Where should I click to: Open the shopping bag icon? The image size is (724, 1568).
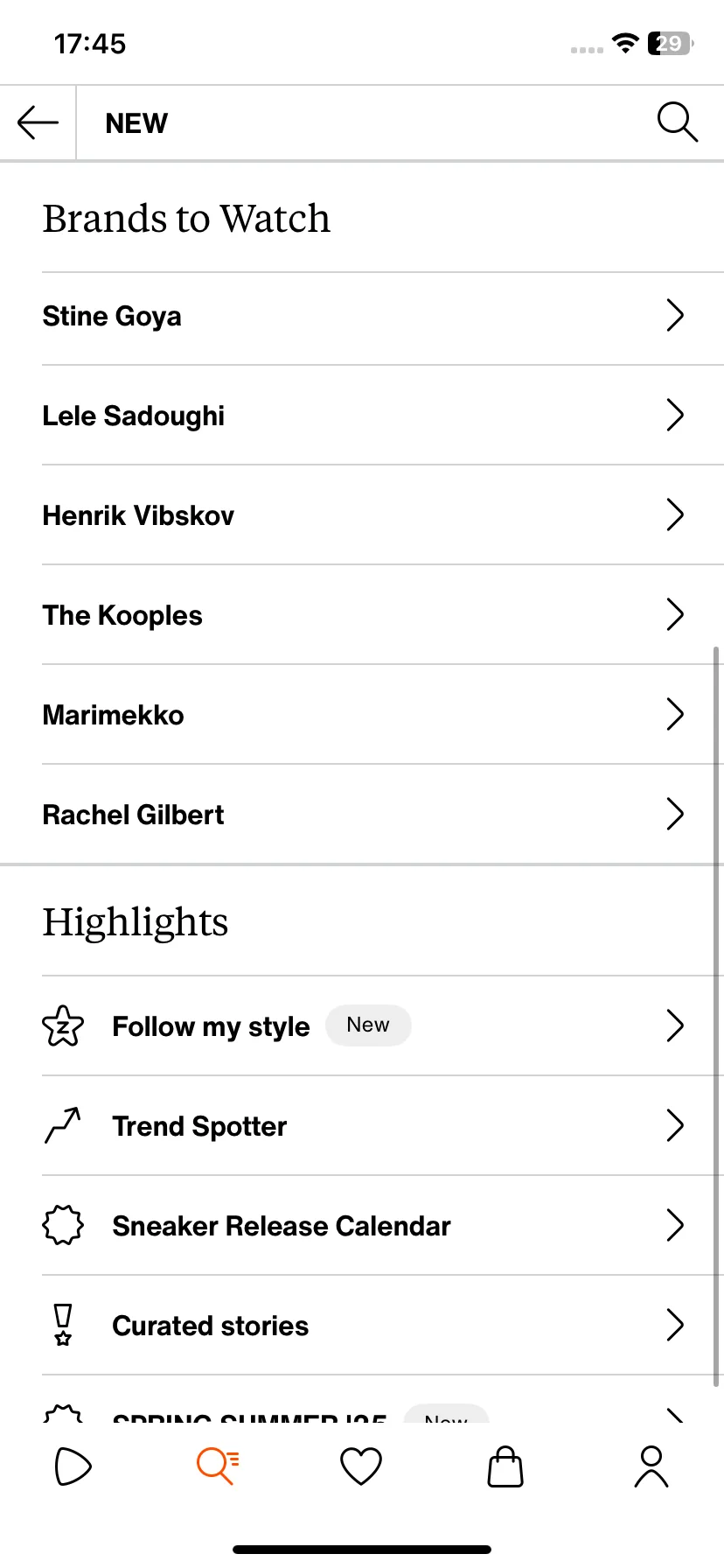505,1466
